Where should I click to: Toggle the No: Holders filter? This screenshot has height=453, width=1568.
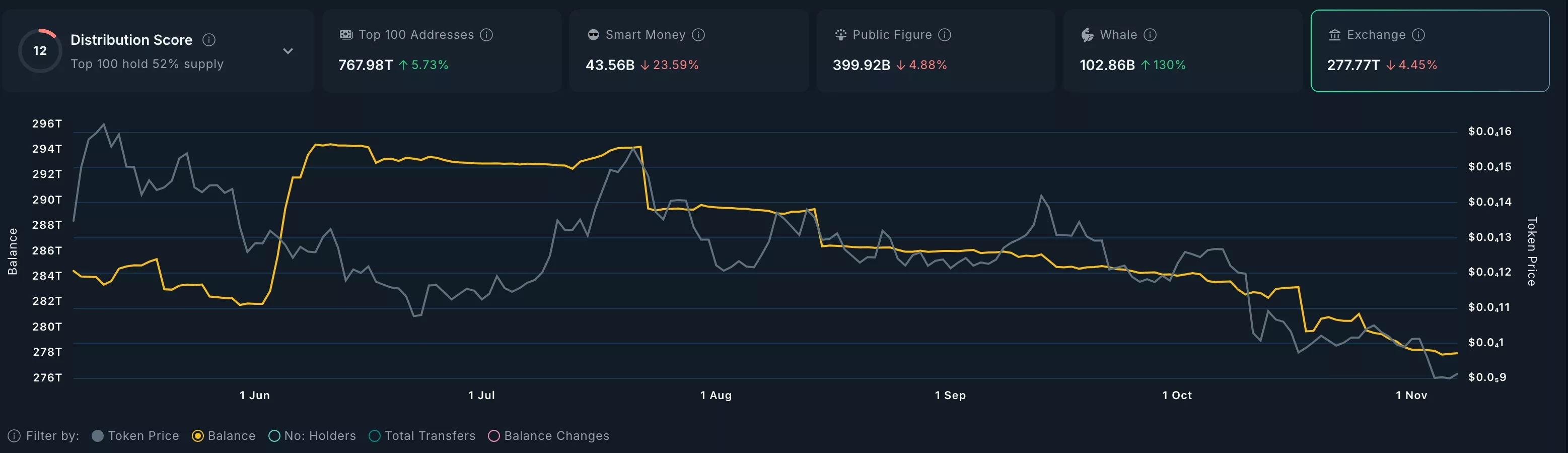274,436
